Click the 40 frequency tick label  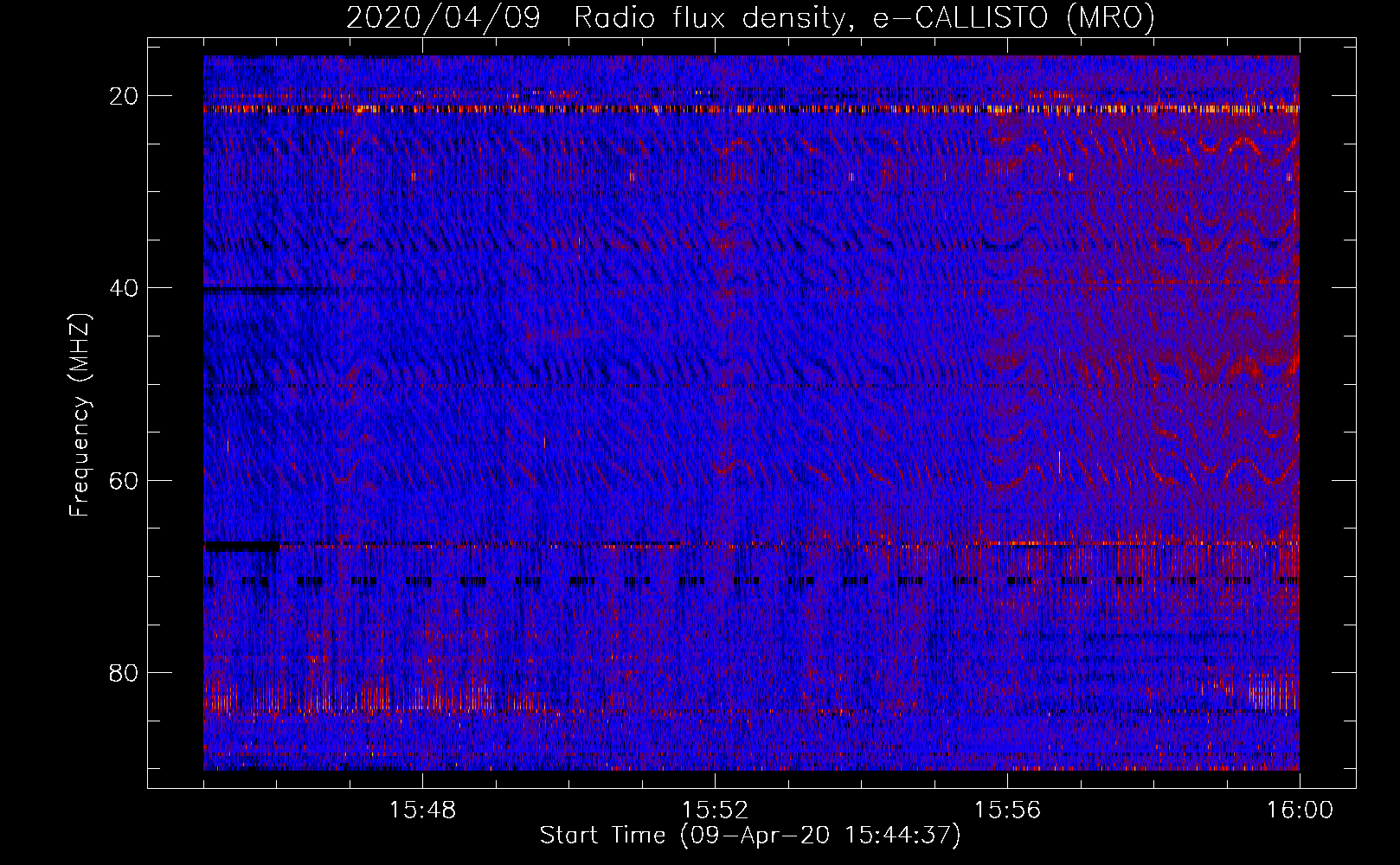125,288
